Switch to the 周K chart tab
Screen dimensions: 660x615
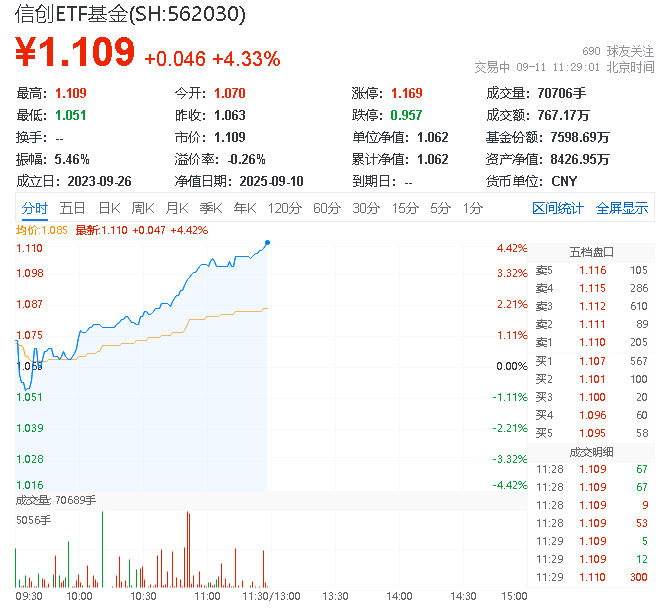[x=143, y=208]
